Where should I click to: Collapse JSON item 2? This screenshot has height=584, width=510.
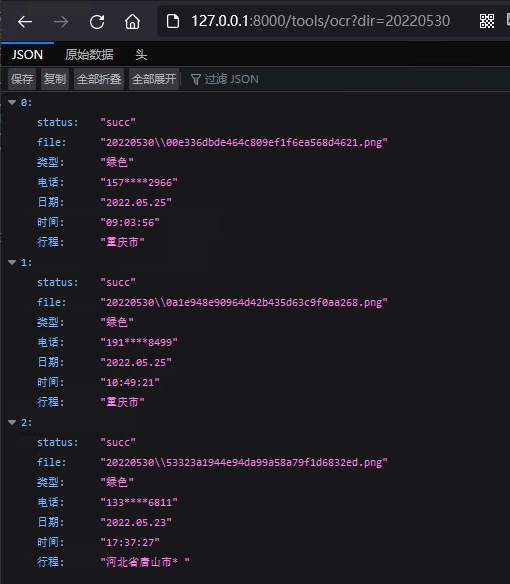point(12,422)
